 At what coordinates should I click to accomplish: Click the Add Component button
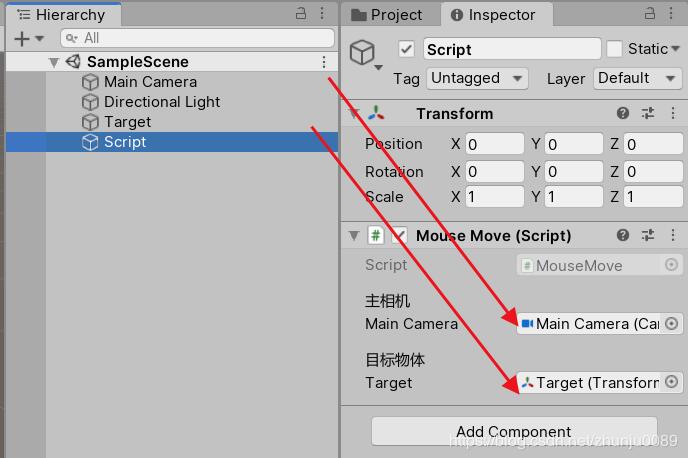514,431
